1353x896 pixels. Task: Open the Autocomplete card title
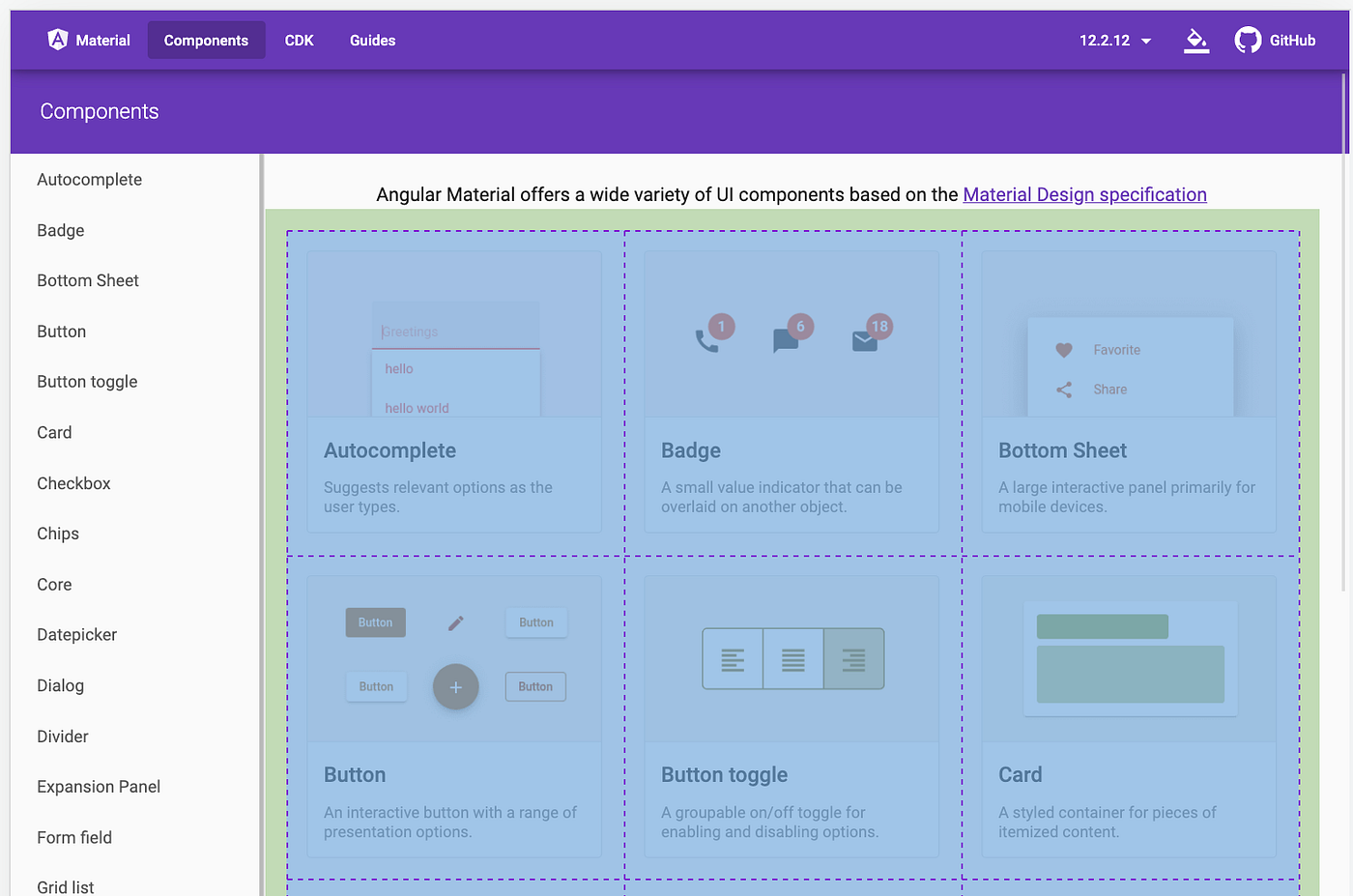tap(389, 450)
